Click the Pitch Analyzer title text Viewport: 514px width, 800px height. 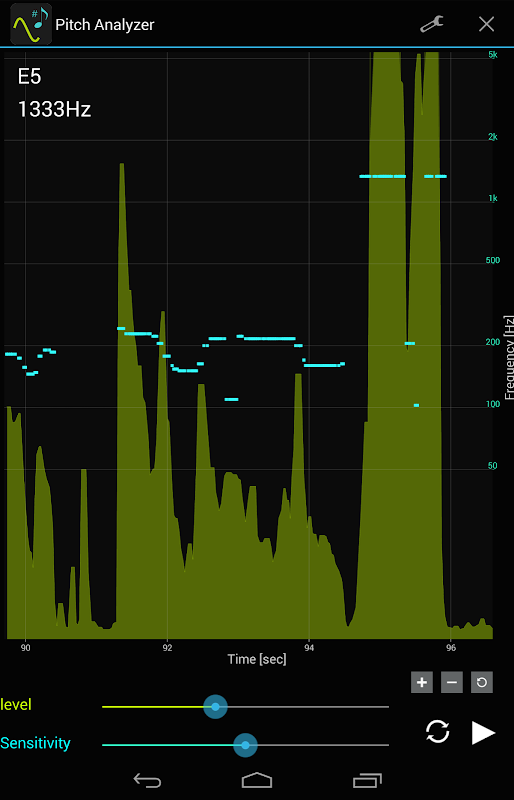[105, 24]
